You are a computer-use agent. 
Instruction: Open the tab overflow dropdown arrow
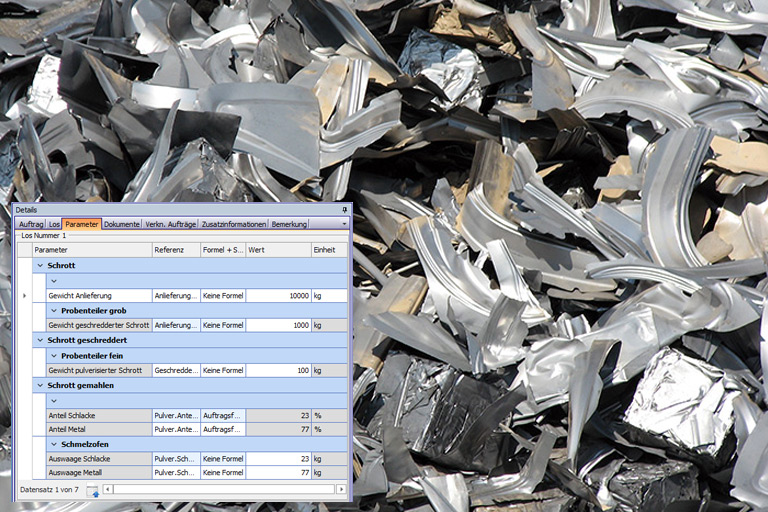[x=345, y=224]
